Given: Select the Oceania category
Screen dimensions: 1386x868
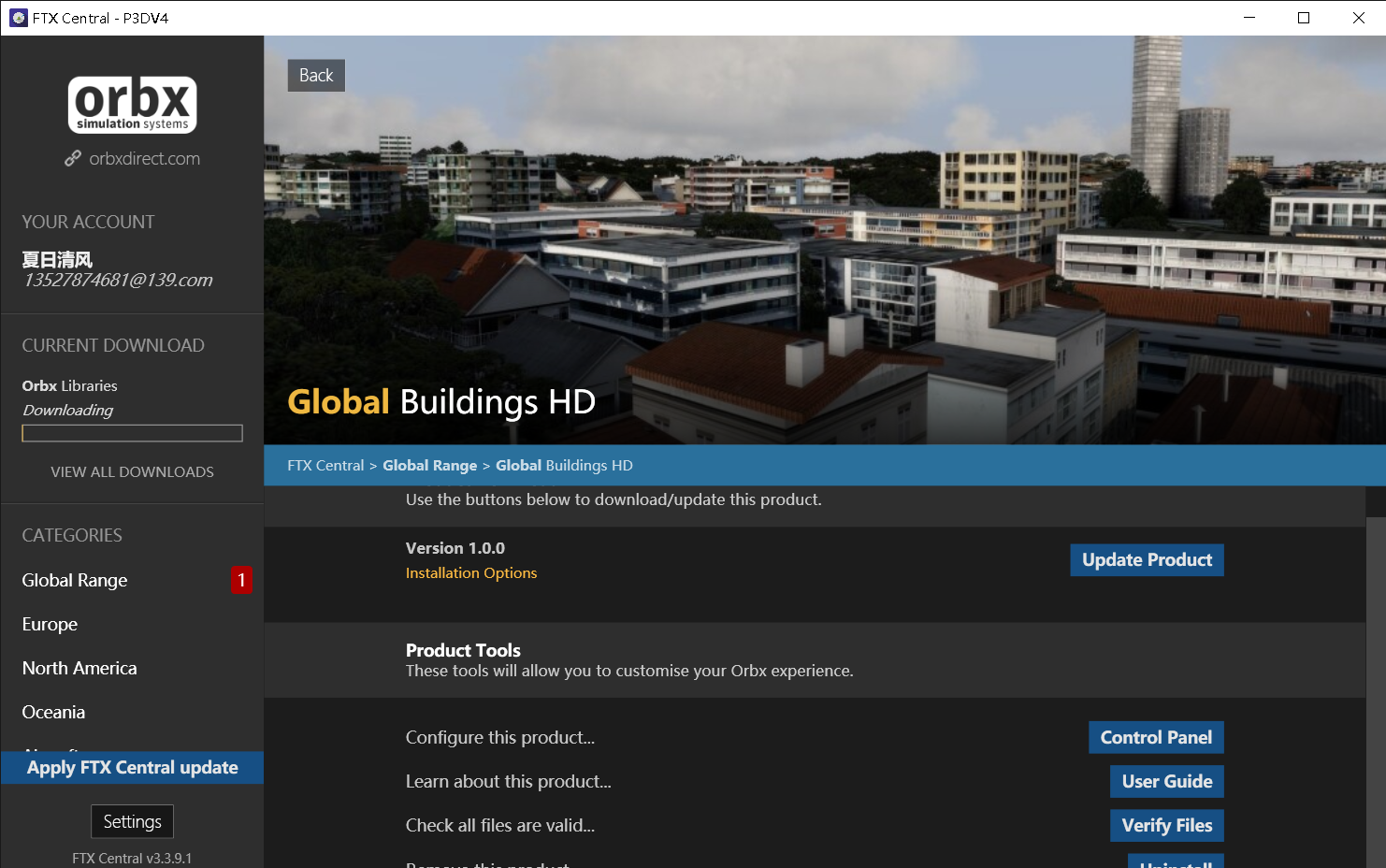Looking at the screenshot, I should (53, 713).
